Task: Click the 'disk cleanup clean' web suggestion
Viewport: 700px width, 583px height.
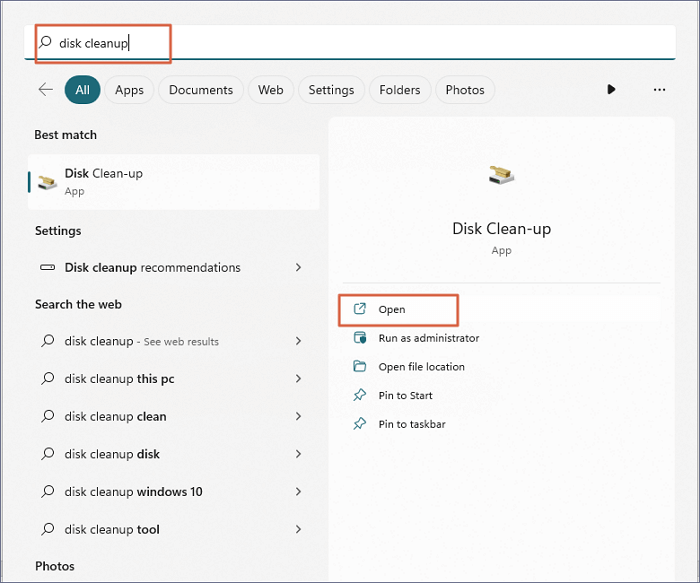Action: coord(115,417)
